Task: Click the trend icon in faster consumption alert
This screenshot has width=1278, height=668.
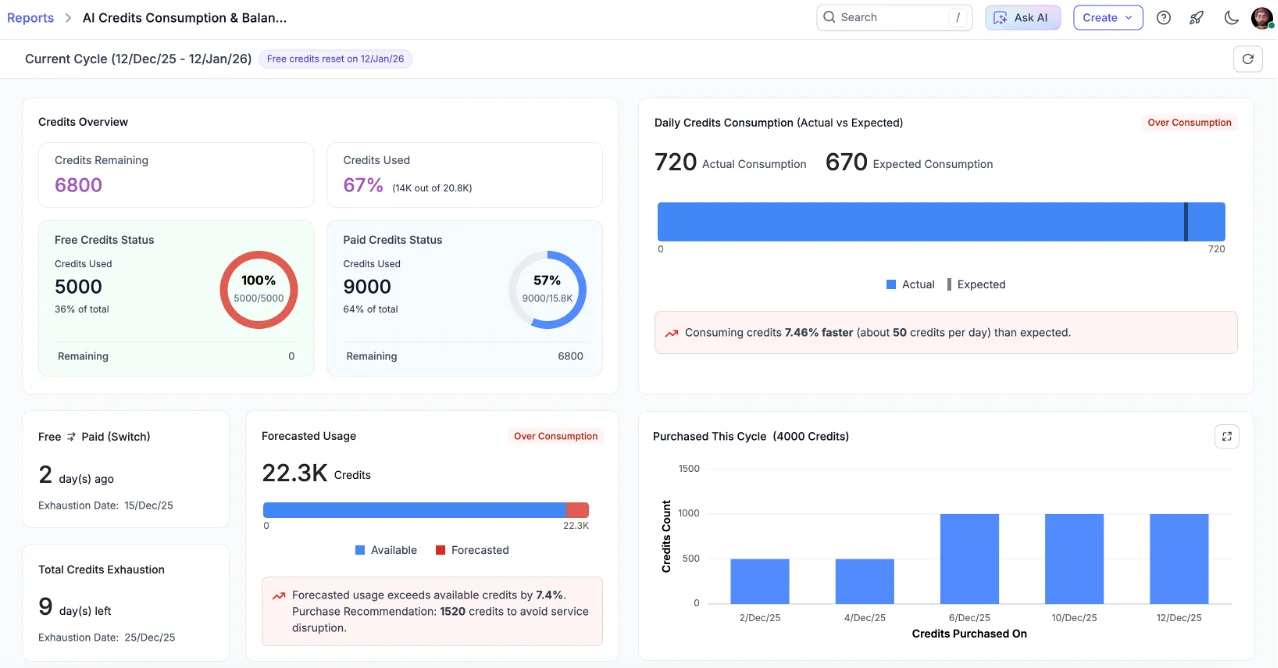Action: (x=672, y=333)
